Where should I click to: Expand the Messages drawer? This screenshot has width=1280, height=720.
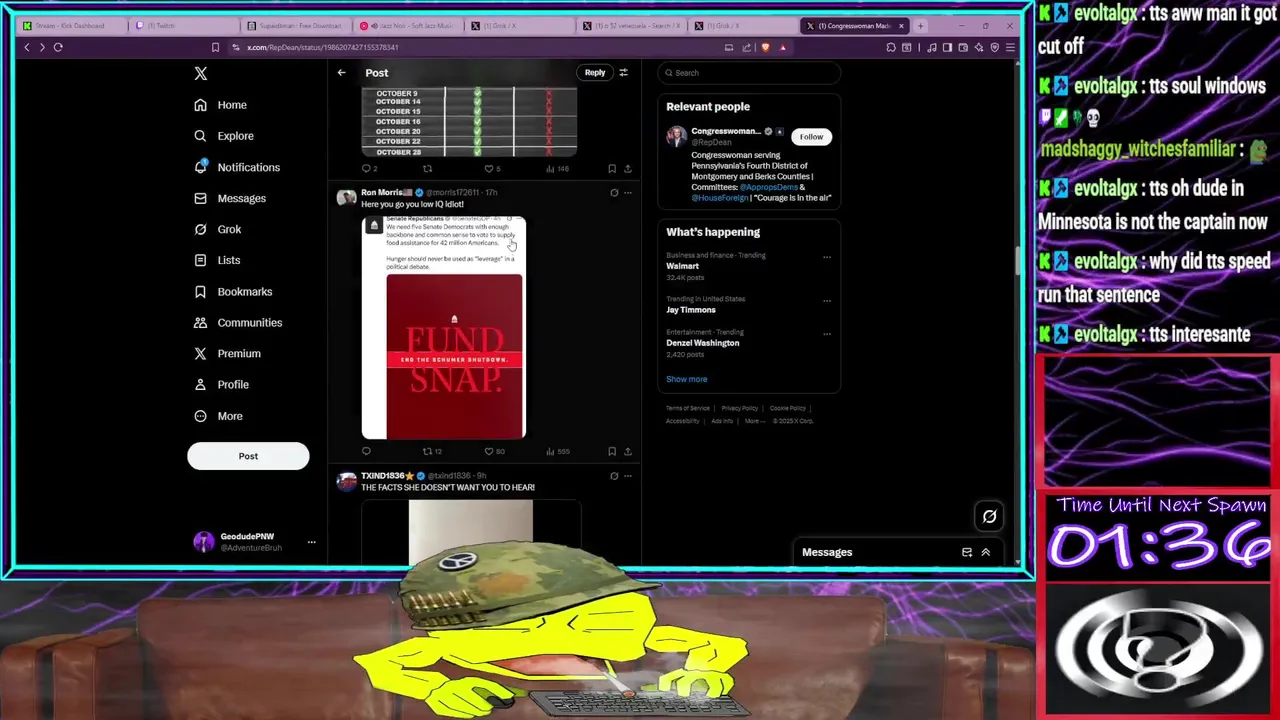tap(985, 552)
